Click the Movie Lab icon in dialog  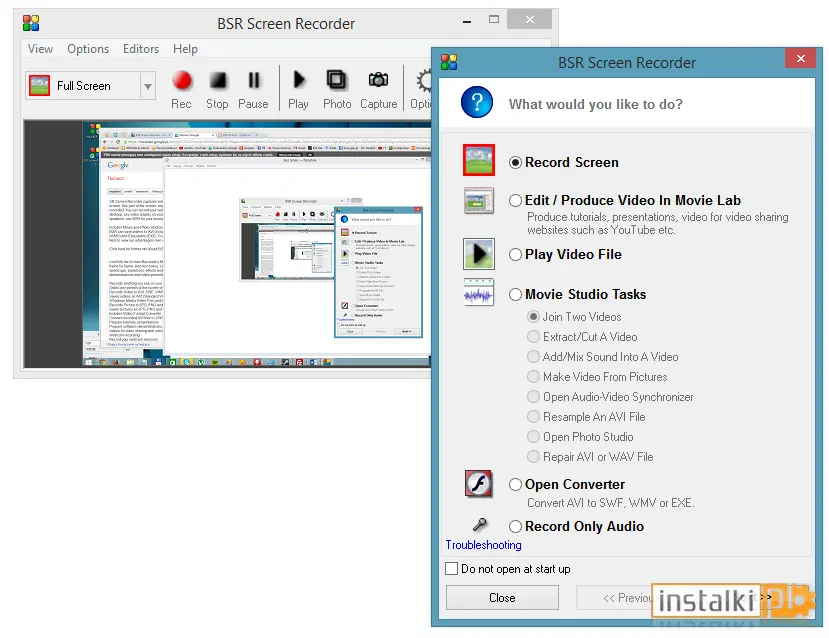click(478, 201)
